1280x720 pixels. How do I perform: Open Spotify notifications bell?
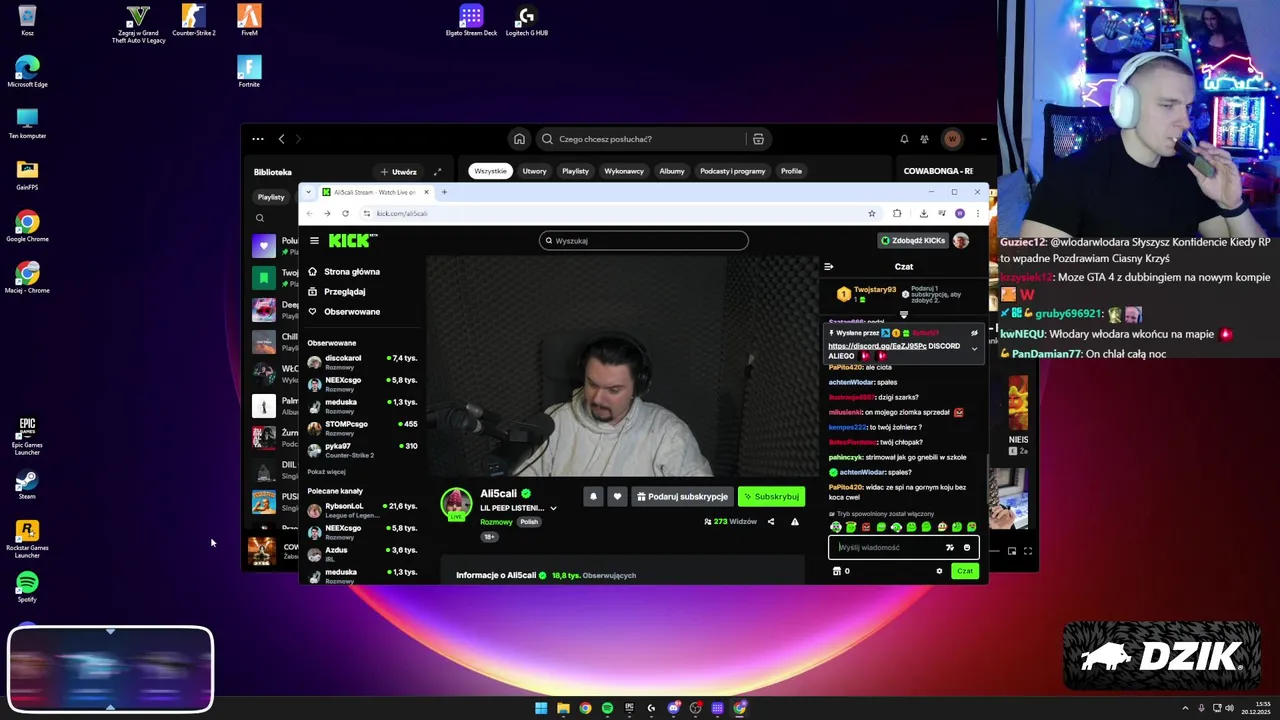[x=904, y=139]
